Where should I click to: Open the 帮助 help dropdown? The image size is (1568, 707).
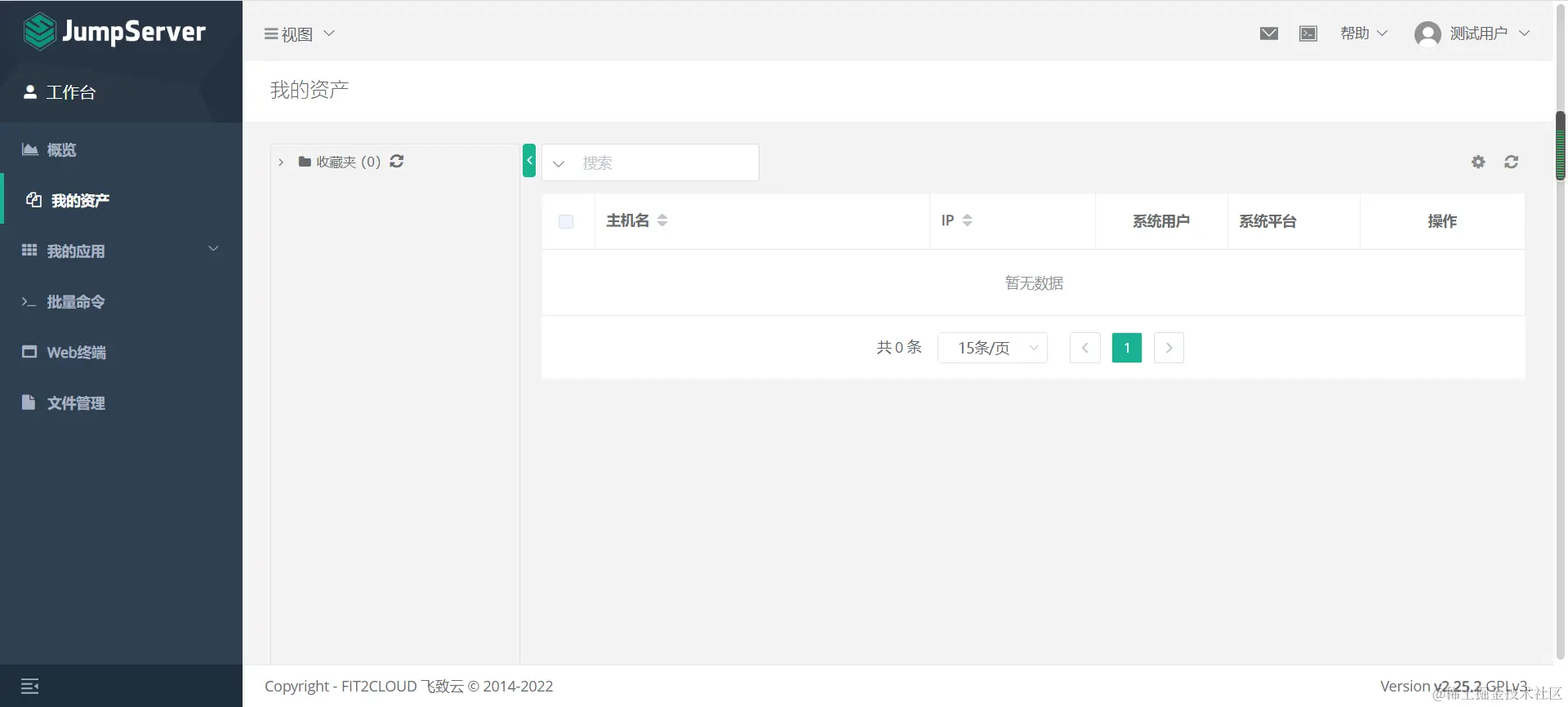pos(1364,33)
